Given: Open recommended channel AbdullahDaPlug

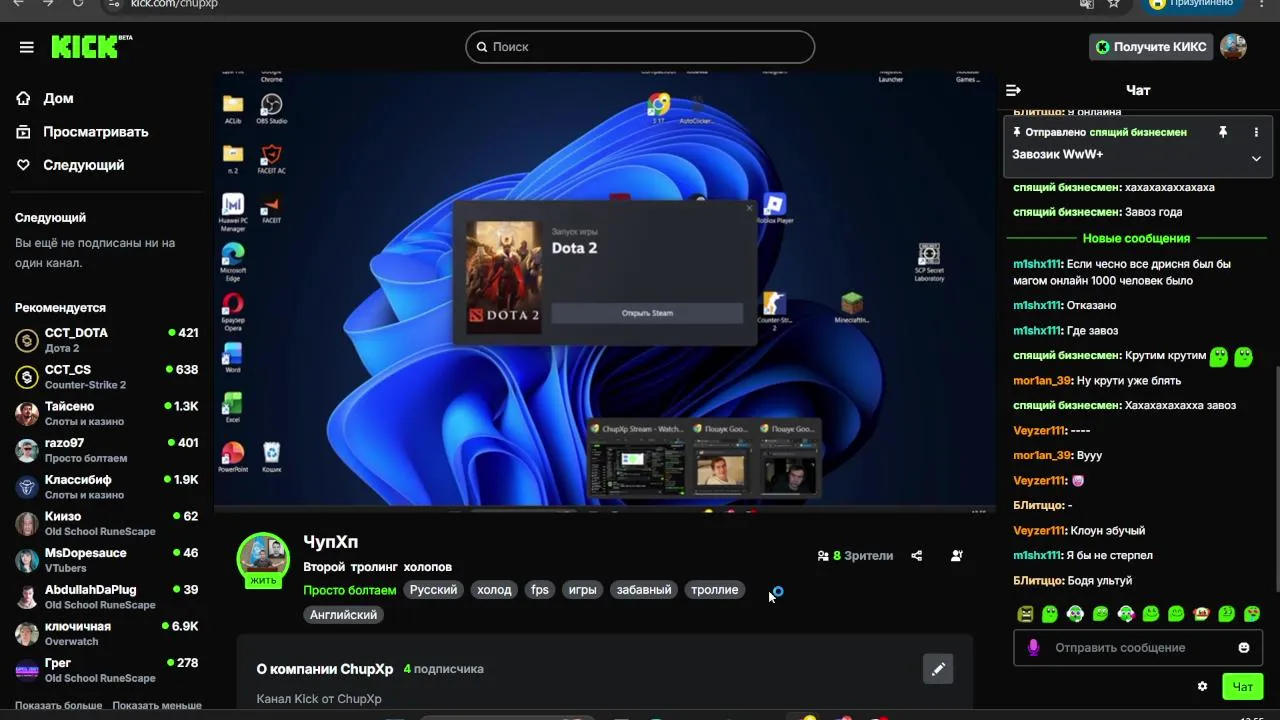Looking at the screenshot, I should pos(107,597).
